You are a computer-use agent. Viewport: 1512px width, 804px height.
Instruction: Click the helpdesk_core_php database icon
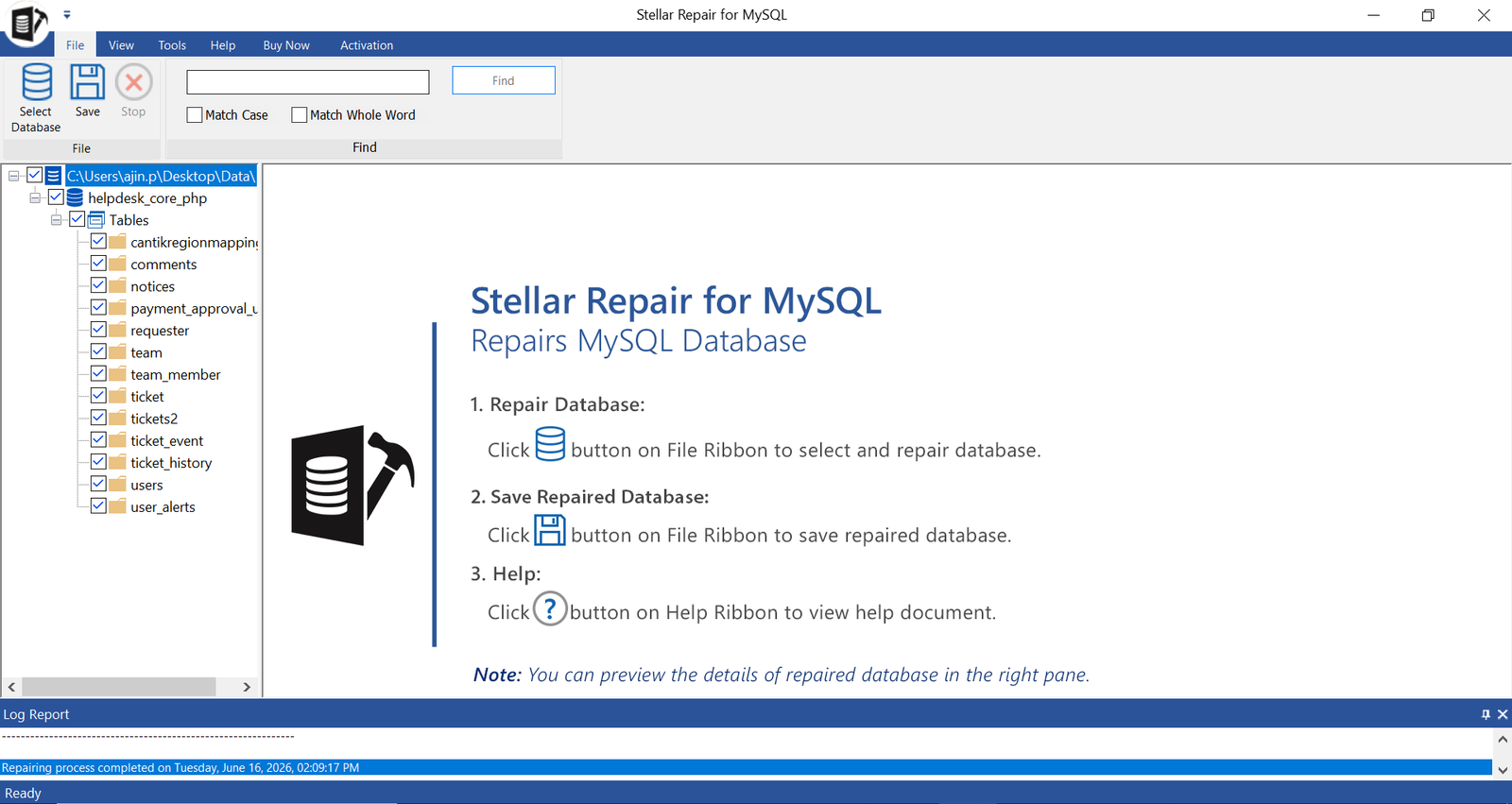(75, 197)
